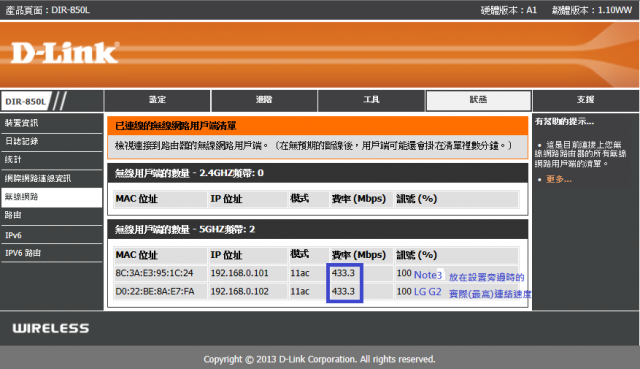640x369 pixels.
Task: Click the DIR-850L model label
Action: coord(26,101)
